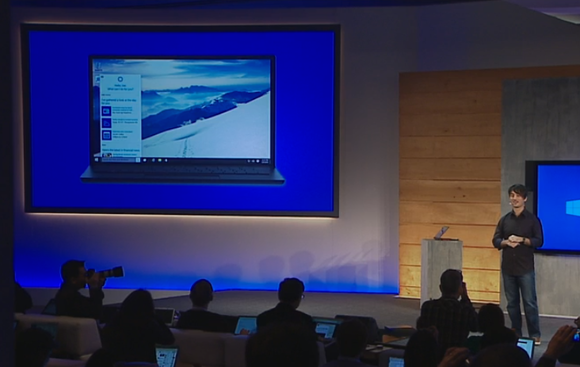Open File Explorer's yellow folder taskbar icon
The image size is (580, 367).
(x=160, y=160)
